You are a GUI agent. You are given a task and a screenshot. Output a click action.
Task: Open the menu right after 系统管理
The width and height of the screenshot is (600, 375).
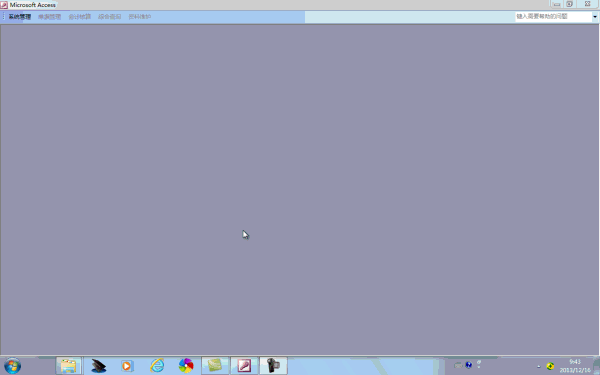click(x=49, y=17)
